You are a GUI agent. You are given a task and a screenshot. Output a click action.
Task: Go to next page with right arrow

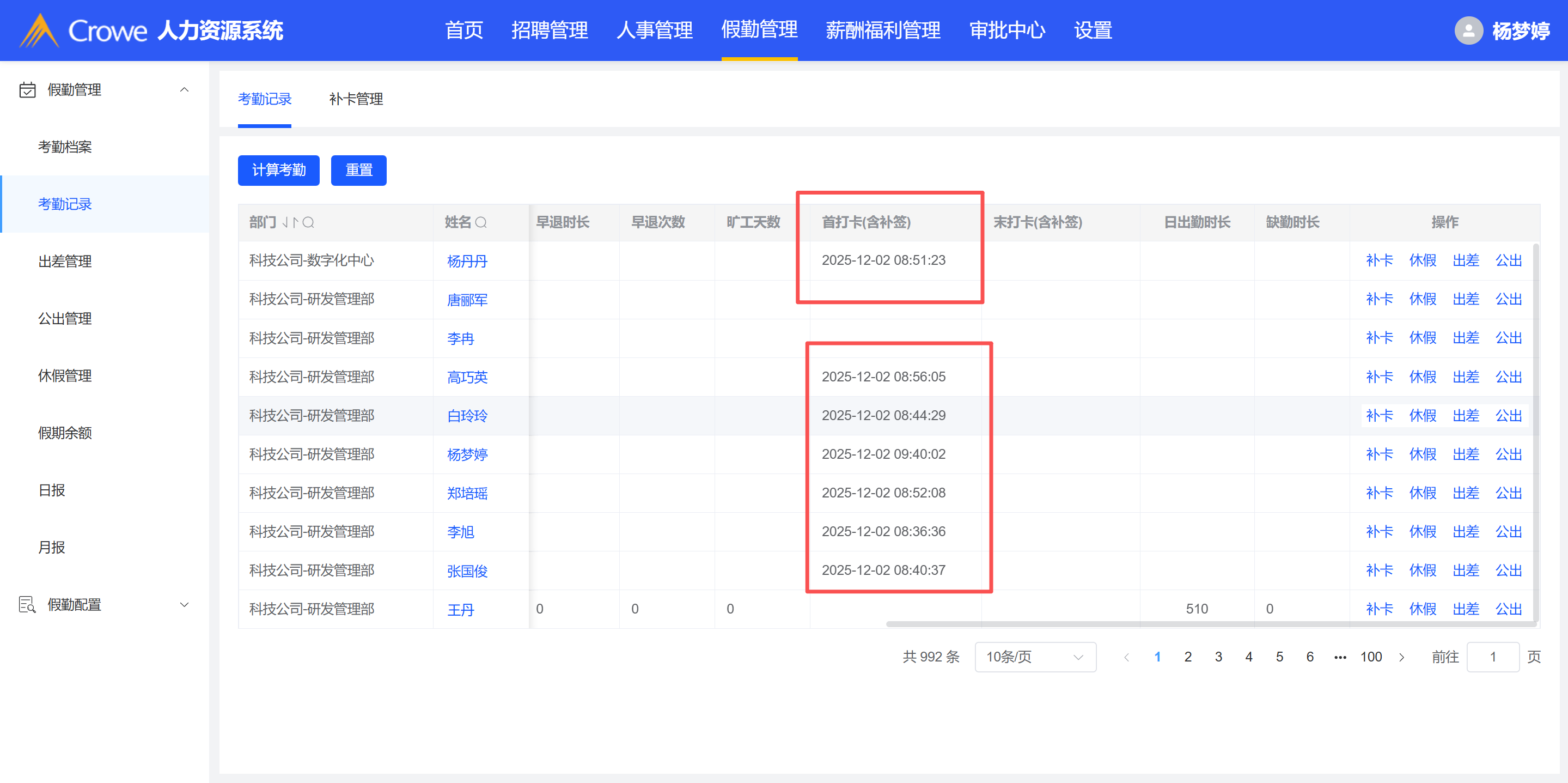[x=1402, y=657]
